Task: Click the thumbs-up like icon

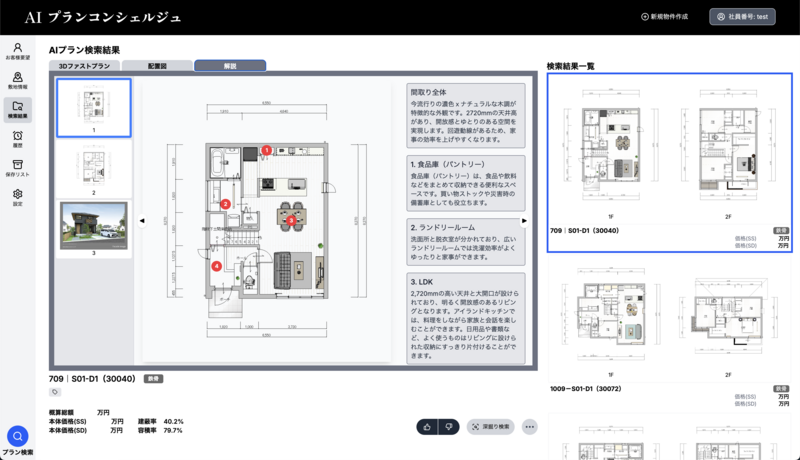Action: [427, 427]
